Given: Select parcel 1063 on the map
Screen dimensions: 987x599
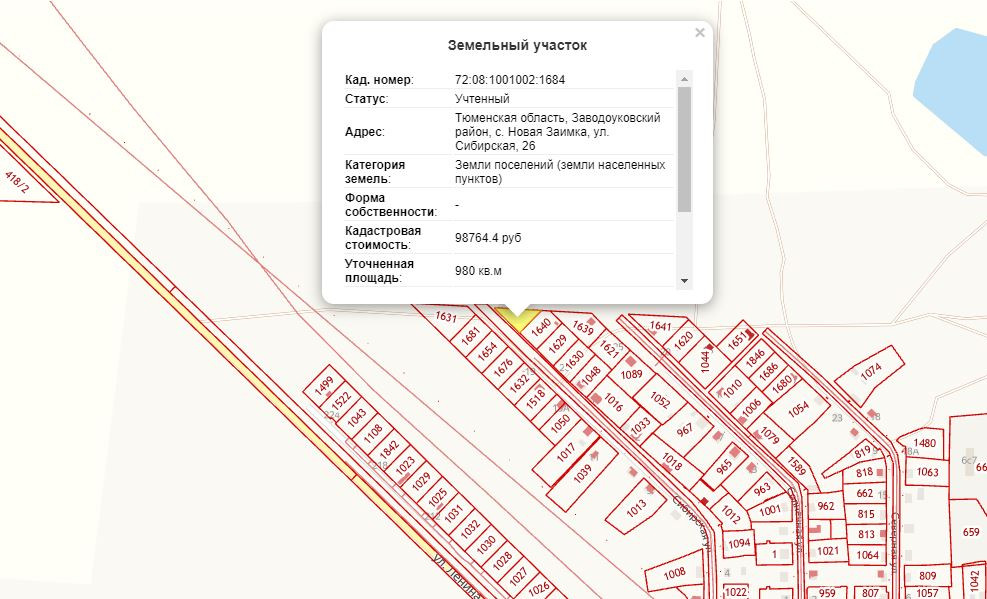Looking at the screenshot, I should coord(927,472).
